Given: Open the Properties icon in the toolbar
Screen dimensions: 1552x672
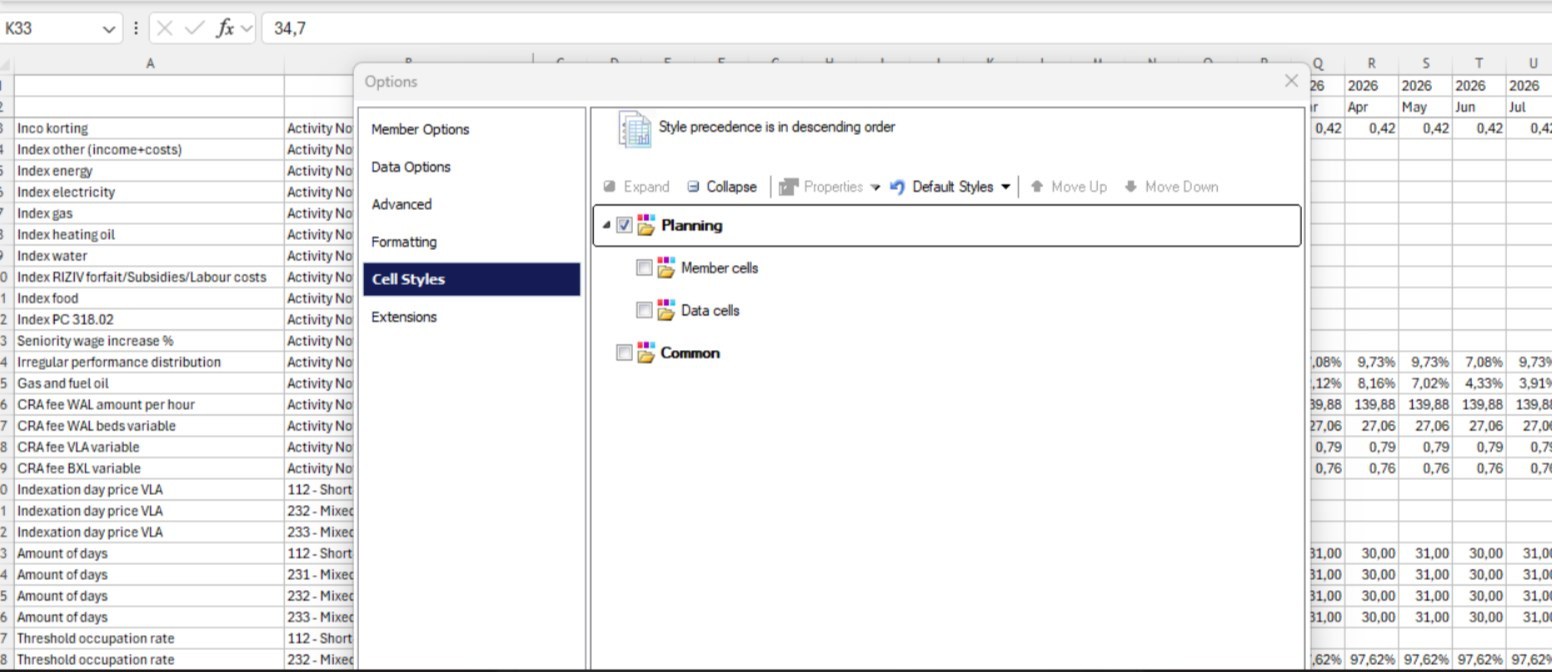Looking at the screenshot, I should (791, 186).
